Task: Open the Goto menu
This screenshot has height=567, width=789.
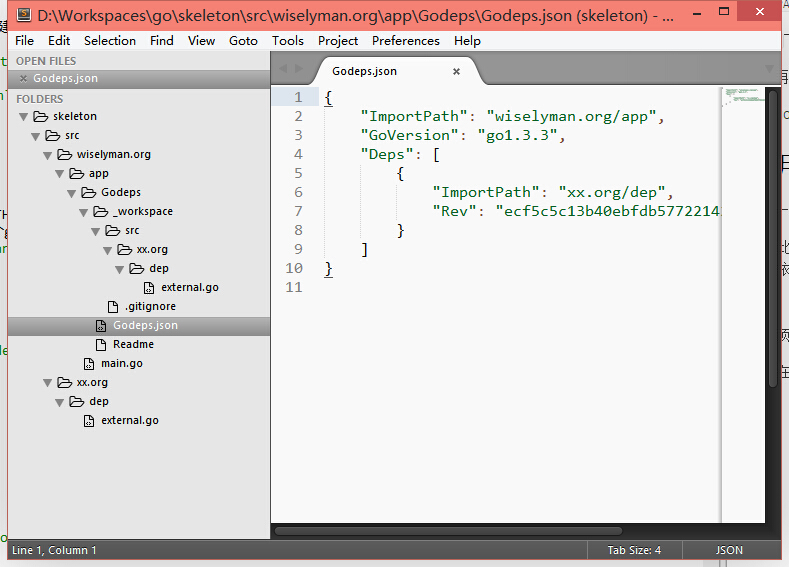Action: (x=243, y=41)
